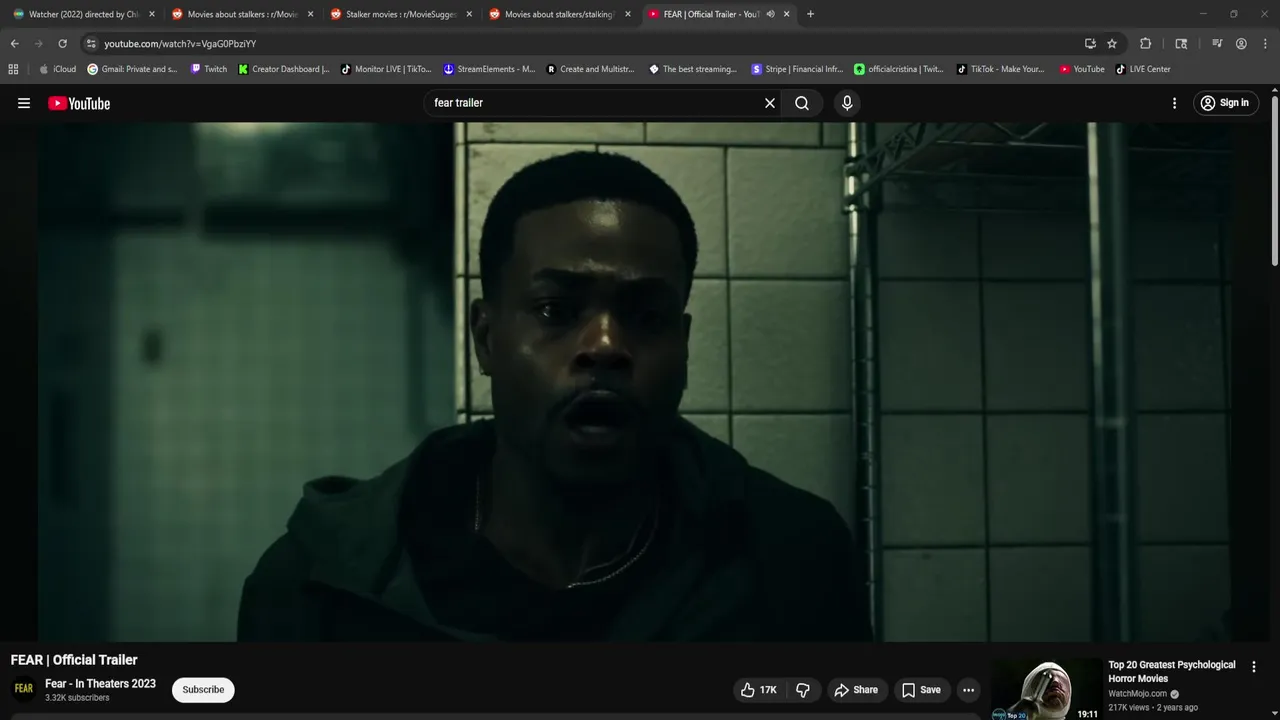Open Twitch bookmark
Viewport: 1280px width, 720px height.
pos(209,69)
